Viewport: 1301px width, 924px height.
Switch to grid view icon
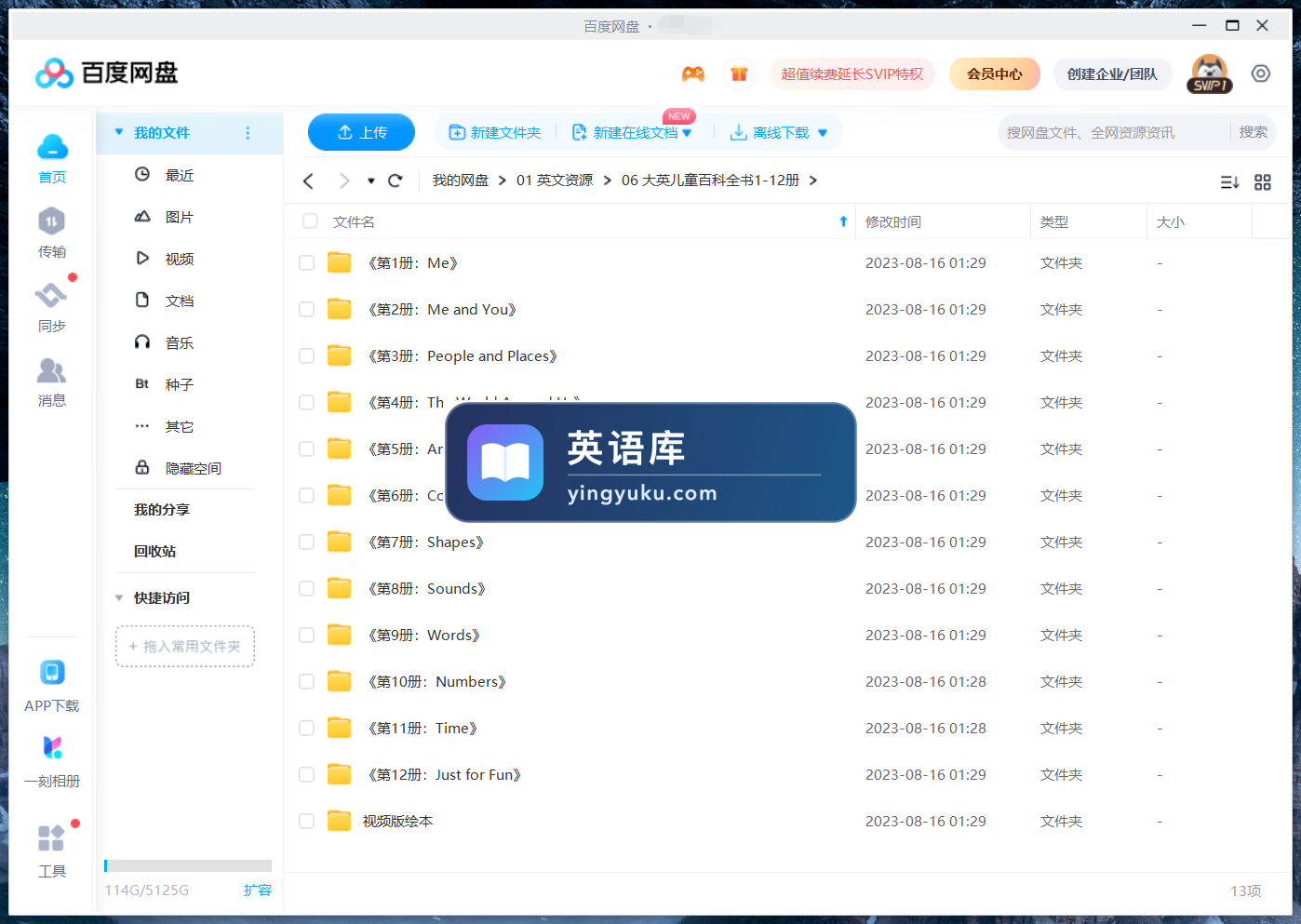[1262, 182]
